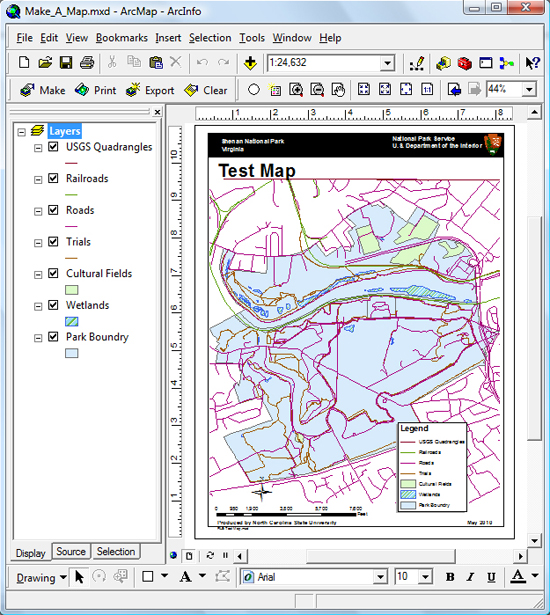550x615 pixels.
Task: Click the Print icon in standard toolbar
Action: 87,62
